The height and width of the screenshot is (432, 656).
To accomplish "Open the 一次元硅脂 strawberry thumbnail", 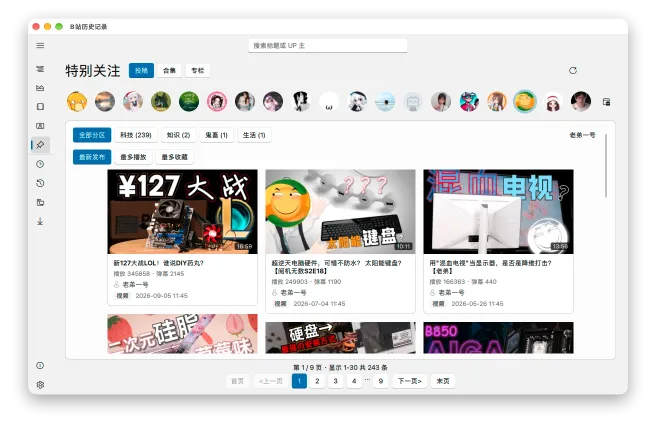I will tap(182, 334).
